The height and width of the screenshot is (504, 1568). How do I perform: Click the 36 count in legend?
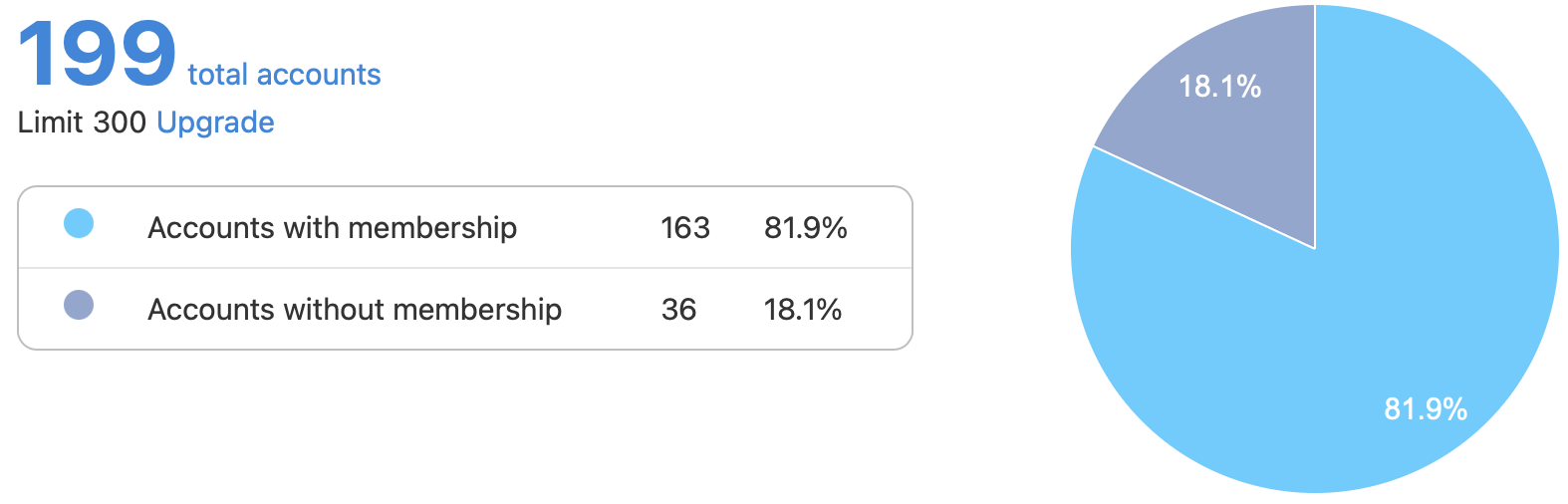678,310
